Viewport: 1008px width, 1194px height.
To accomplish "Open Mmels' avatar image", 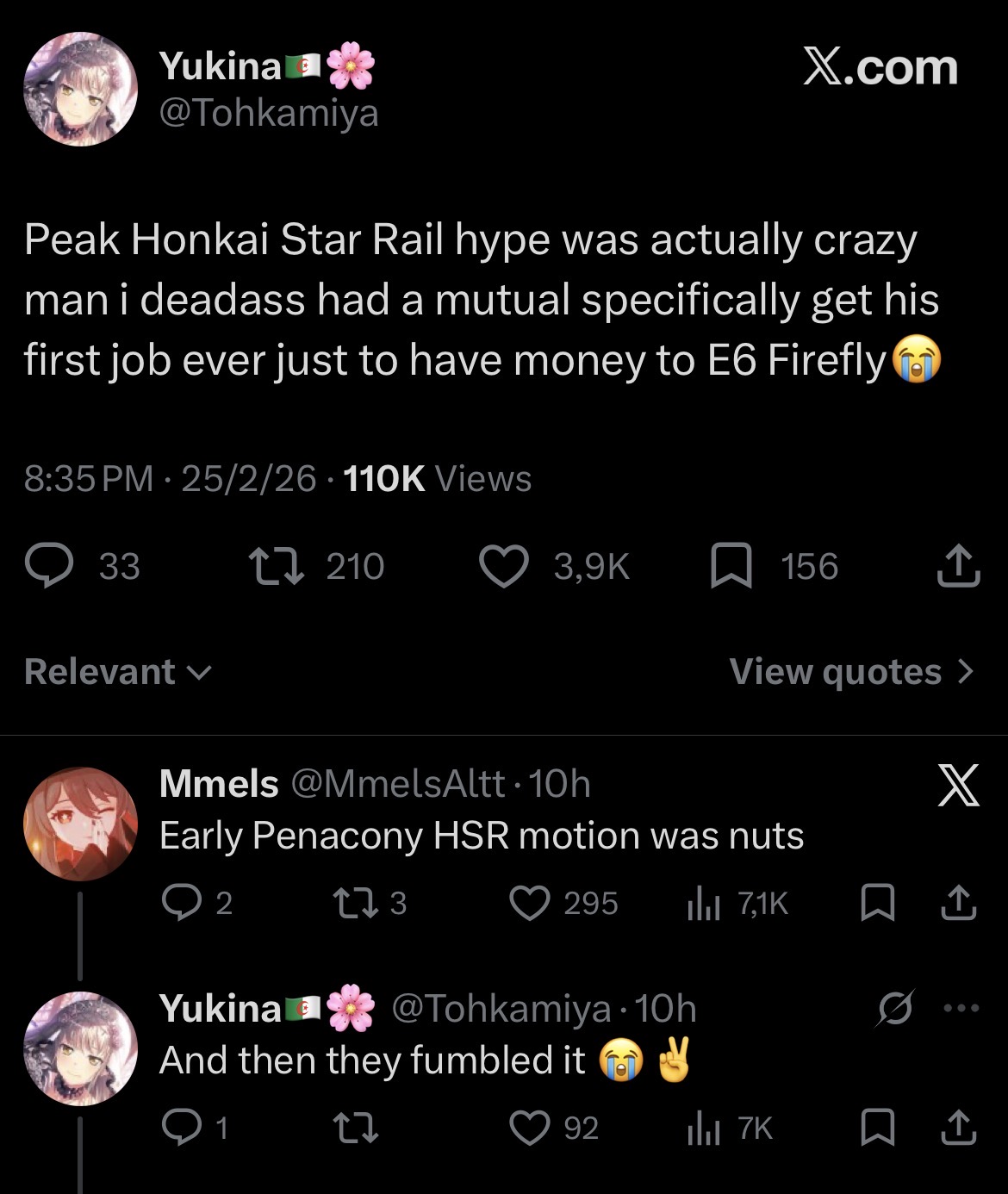I will [79, 824].
